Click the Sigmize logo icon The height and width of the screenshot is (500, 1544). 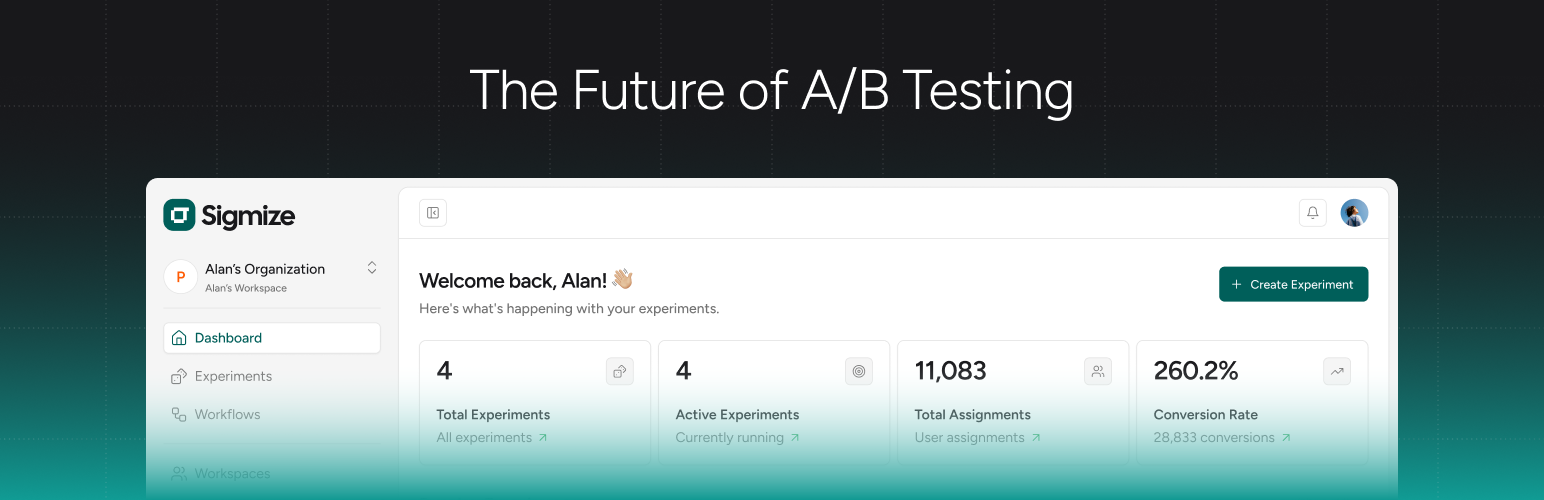click(x=180, y=215)
